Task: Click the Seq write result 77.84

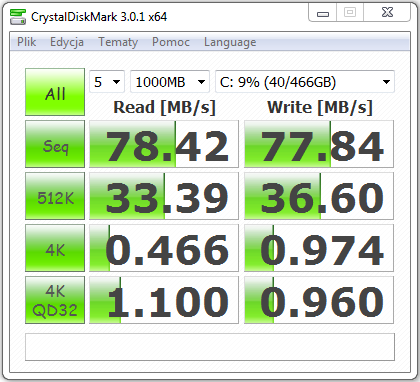Action: [319, 144]
